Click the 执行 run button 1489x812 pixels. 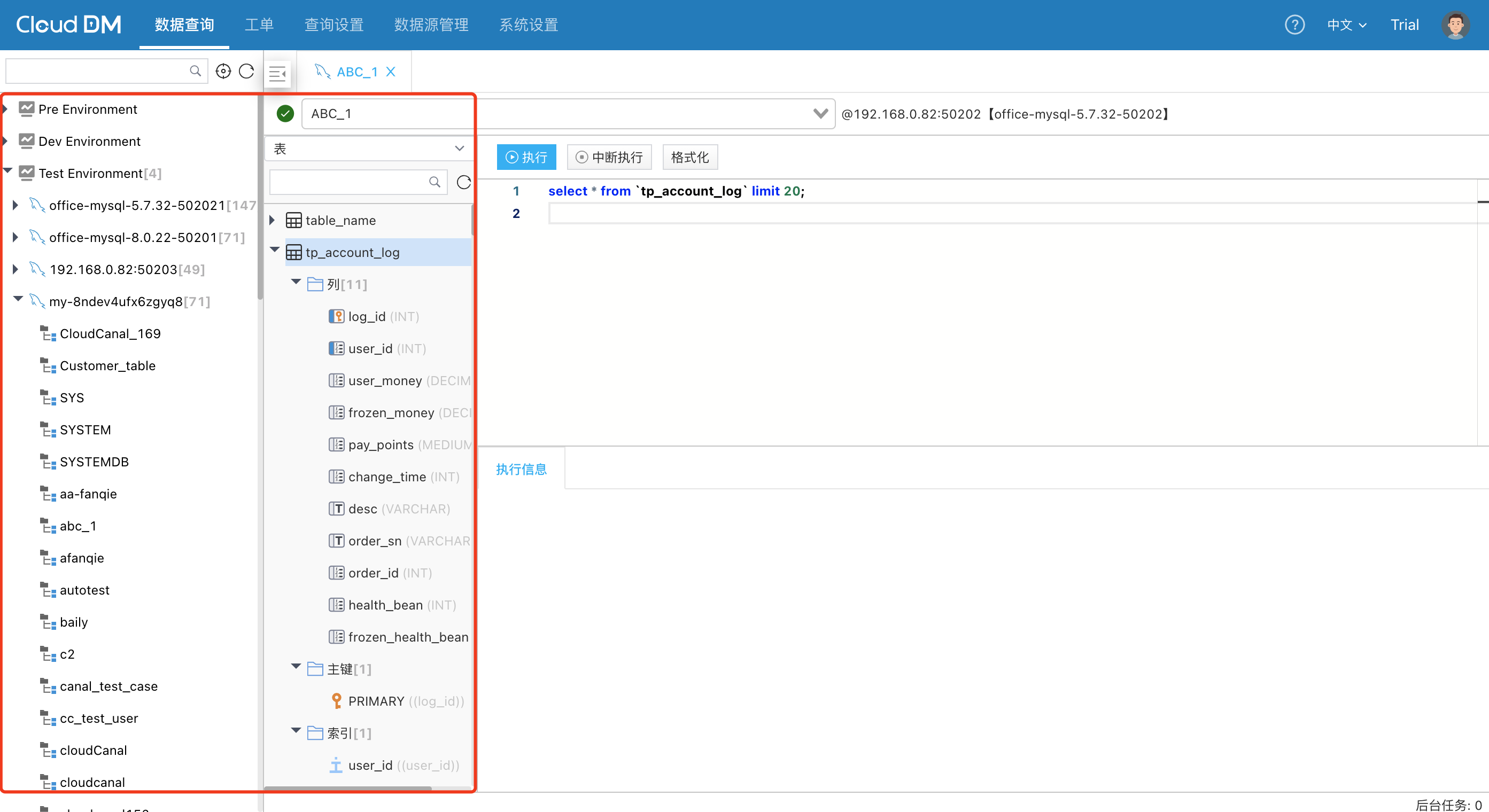526,157
